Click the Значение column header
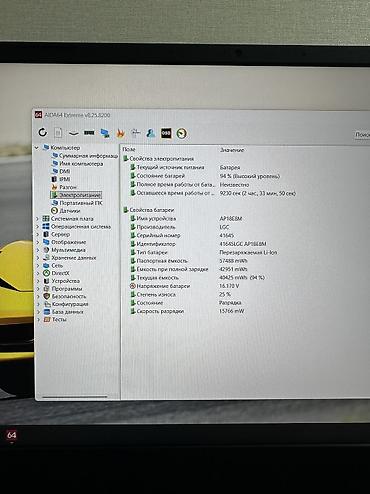The height and width of the screenshot is (494, 370). 232,150
